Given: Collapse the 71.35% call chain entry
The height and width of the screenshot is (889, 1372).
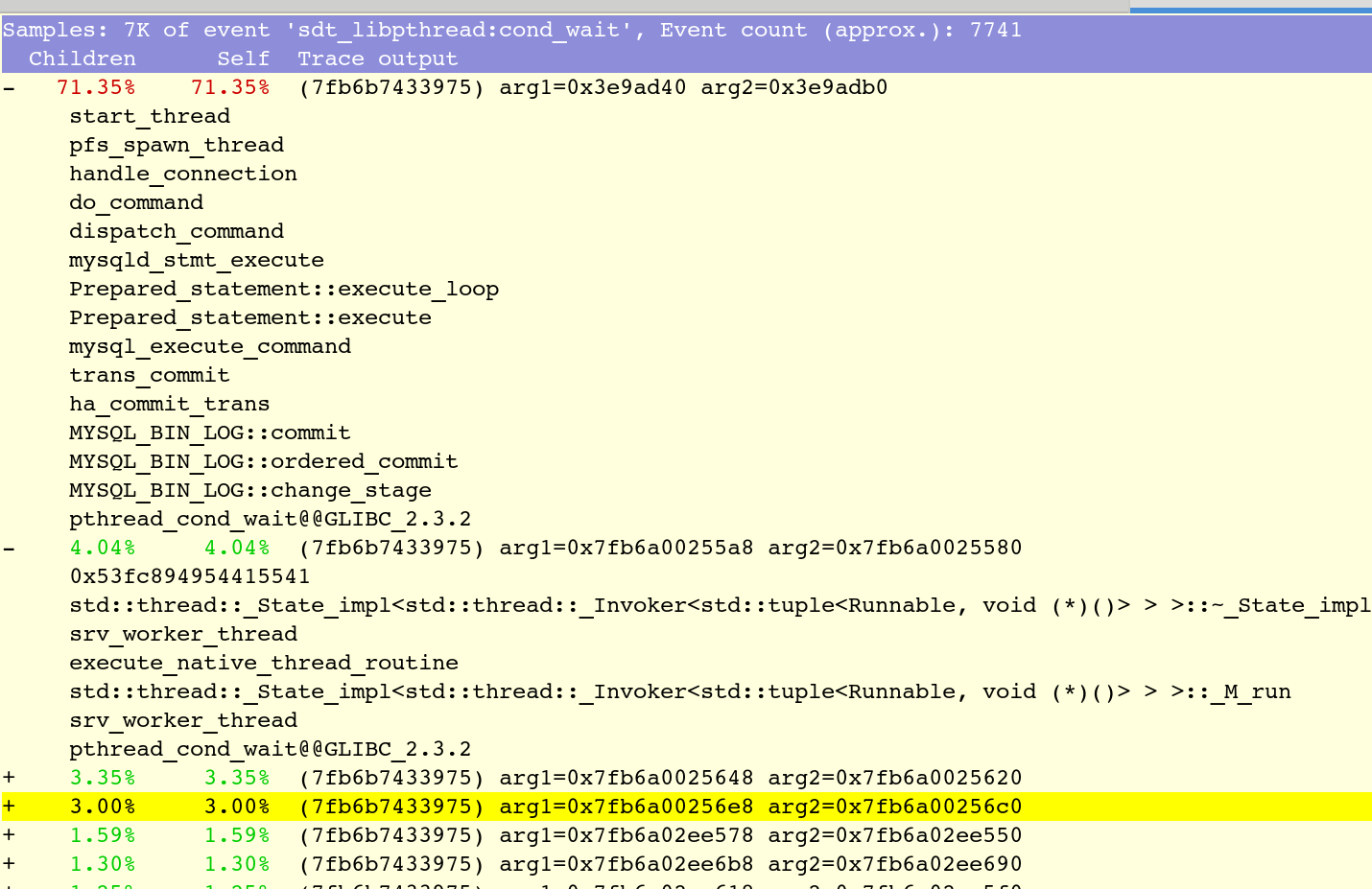Looking at the screenshot, I should click(9, 87).
